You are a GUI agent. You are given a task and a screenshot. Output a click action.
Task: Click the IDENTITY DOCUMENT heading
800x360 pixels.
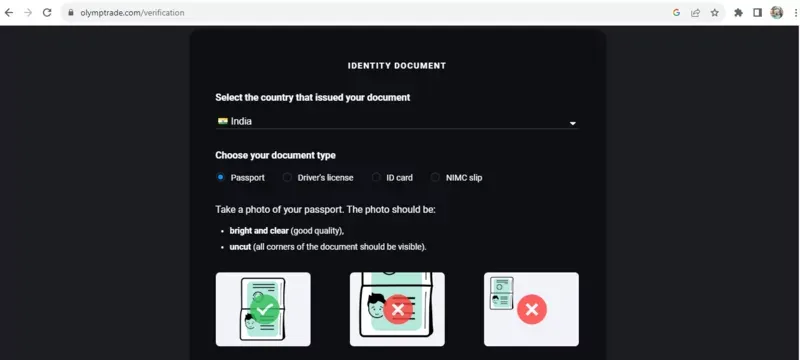point(397,66)
